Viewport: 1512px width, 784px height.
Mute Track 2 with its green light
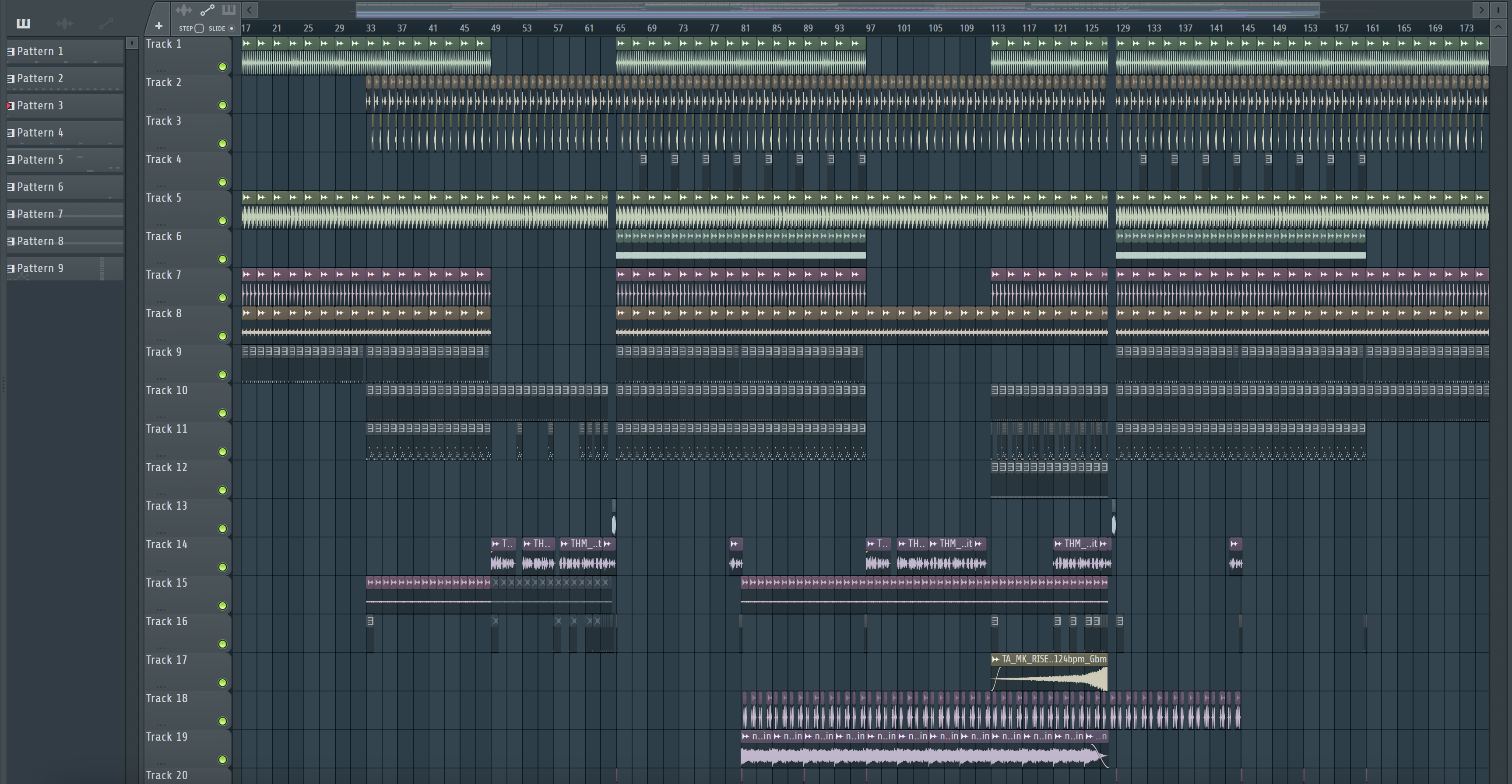click(222, 105)
